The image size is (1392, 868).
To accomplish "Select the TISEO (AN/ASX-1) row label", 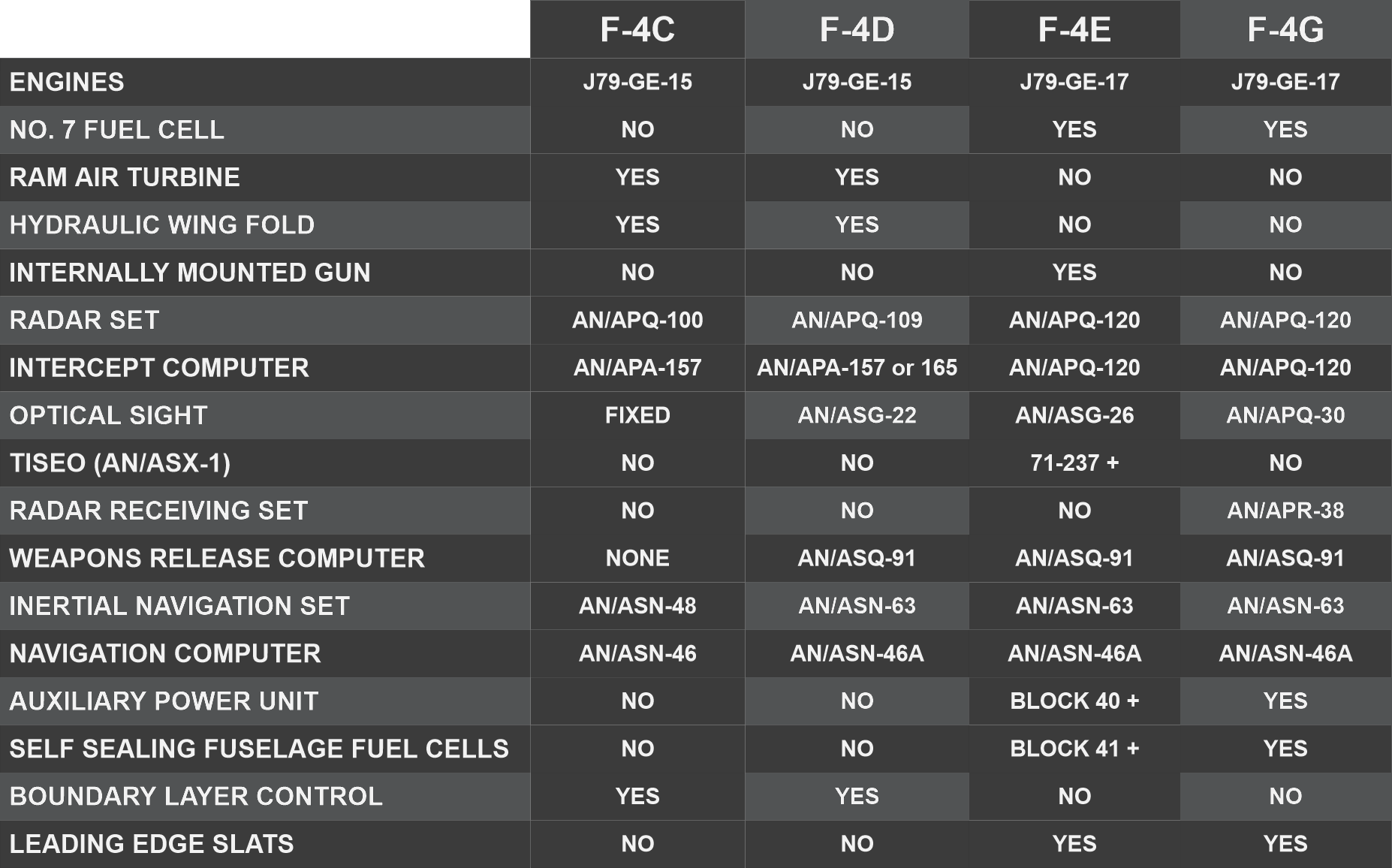I will 120,463.
